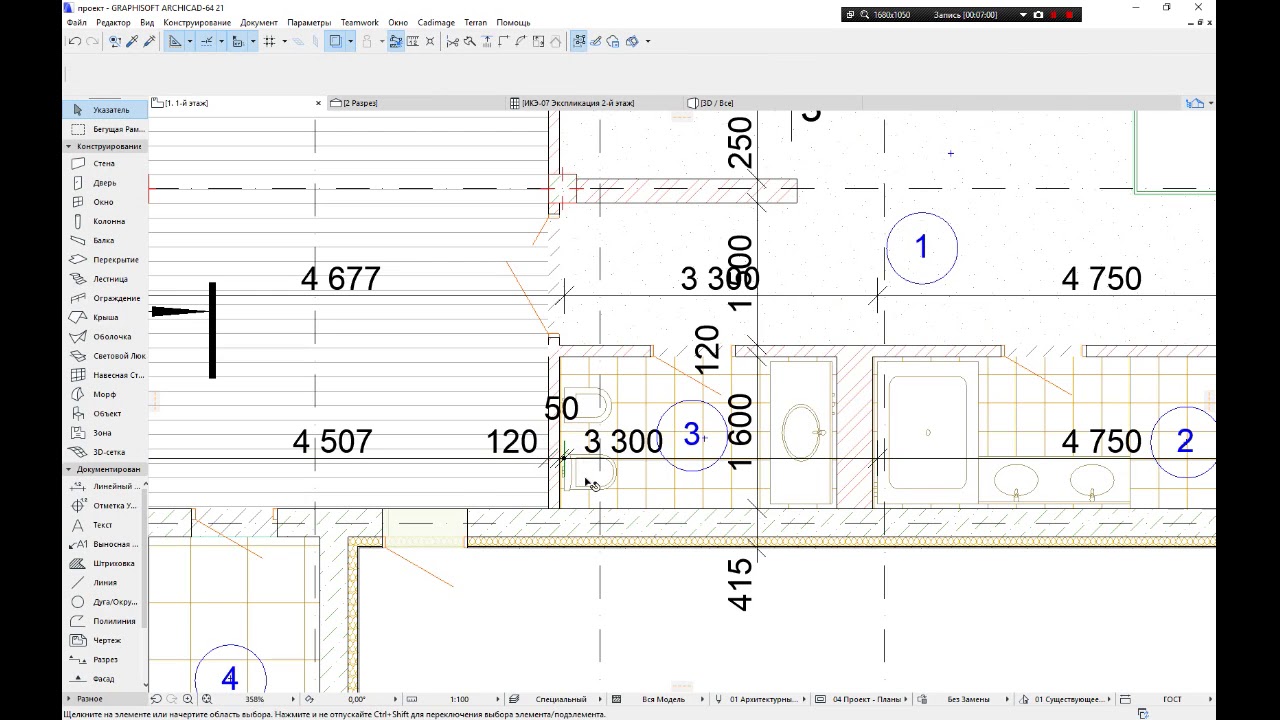
Task: Open the Cadimage menu
Action: [436, 22]
